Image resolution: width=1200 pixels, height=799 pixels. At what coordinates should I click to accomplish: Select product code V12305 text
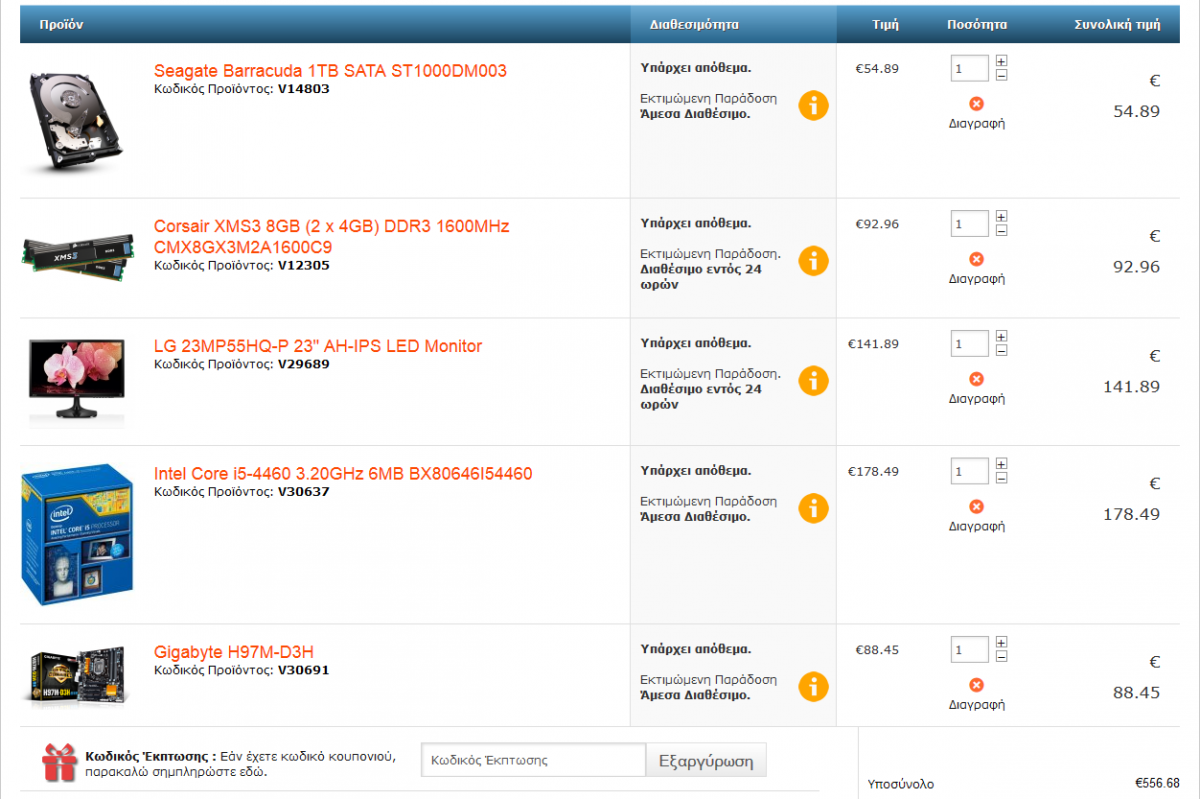click(303, 265)
